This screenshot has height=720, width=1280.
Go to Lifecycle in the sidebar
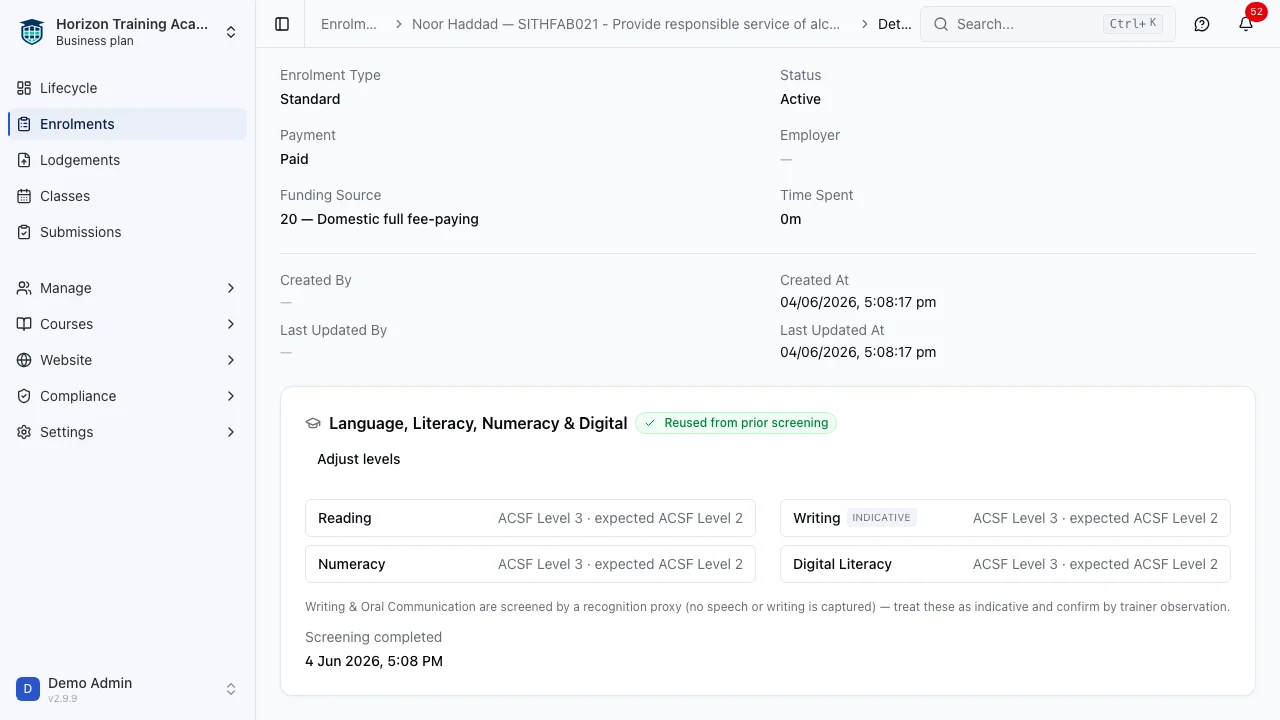pos(128,88)
